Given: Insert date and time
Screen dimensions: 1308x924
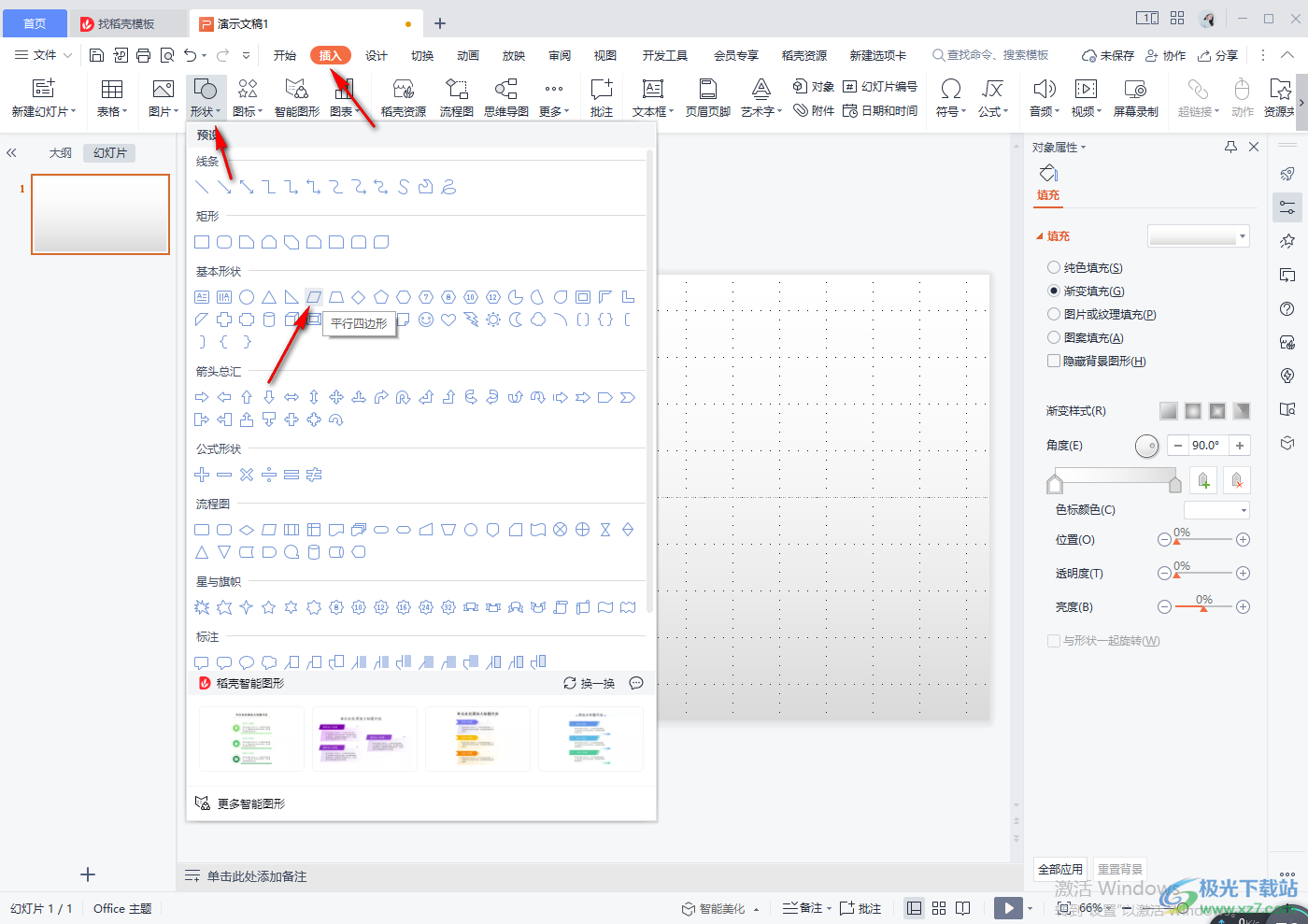Looking at the screenshot, I should click(880, 110).
